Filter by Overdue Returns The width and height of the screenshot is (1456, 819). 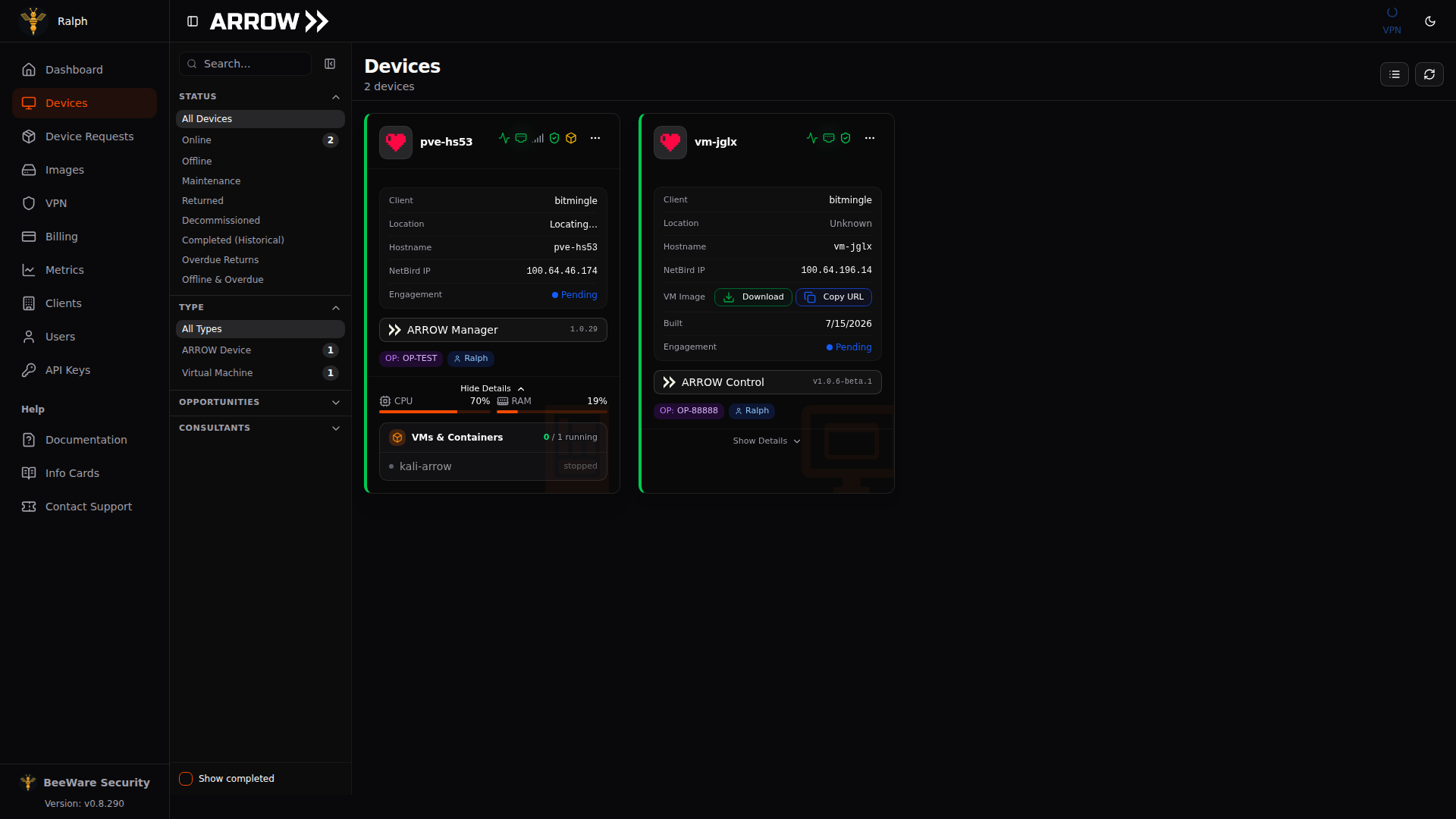260,260
